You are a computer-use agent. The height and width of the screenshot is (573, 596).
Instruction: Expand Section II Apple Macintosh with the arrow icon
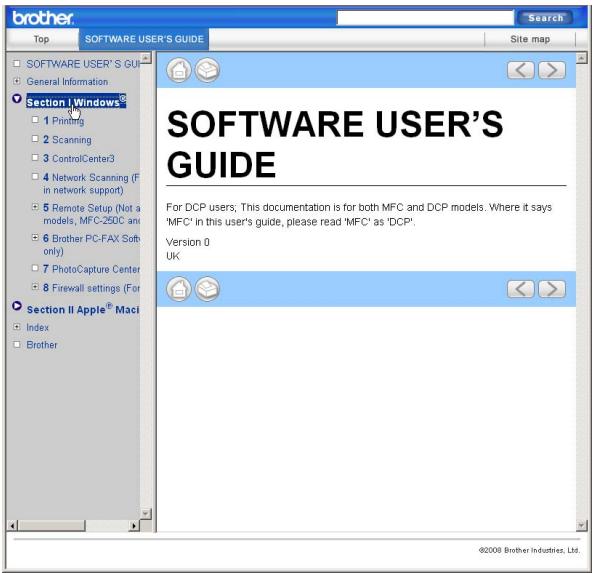pos(17,306)
